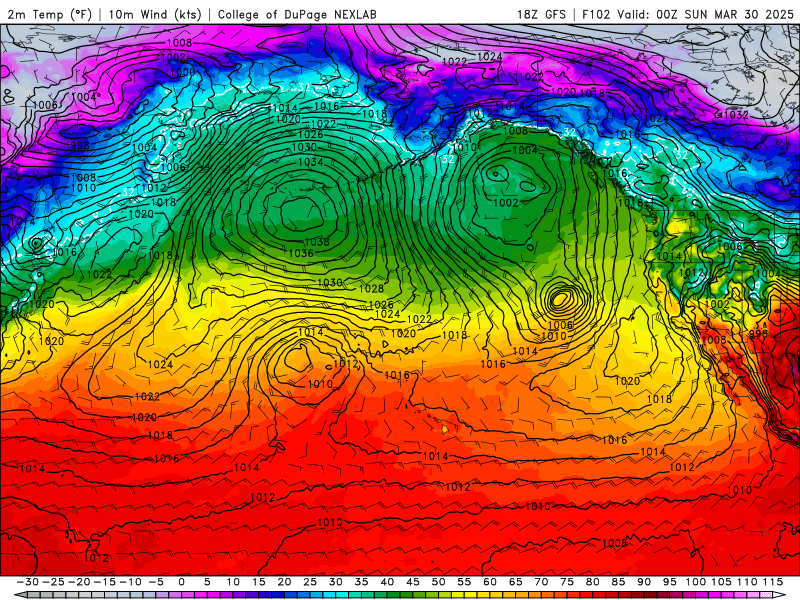Click the '18Z GFS' model run label
This screenshot has height=600, width=800.
click(541, 14)
